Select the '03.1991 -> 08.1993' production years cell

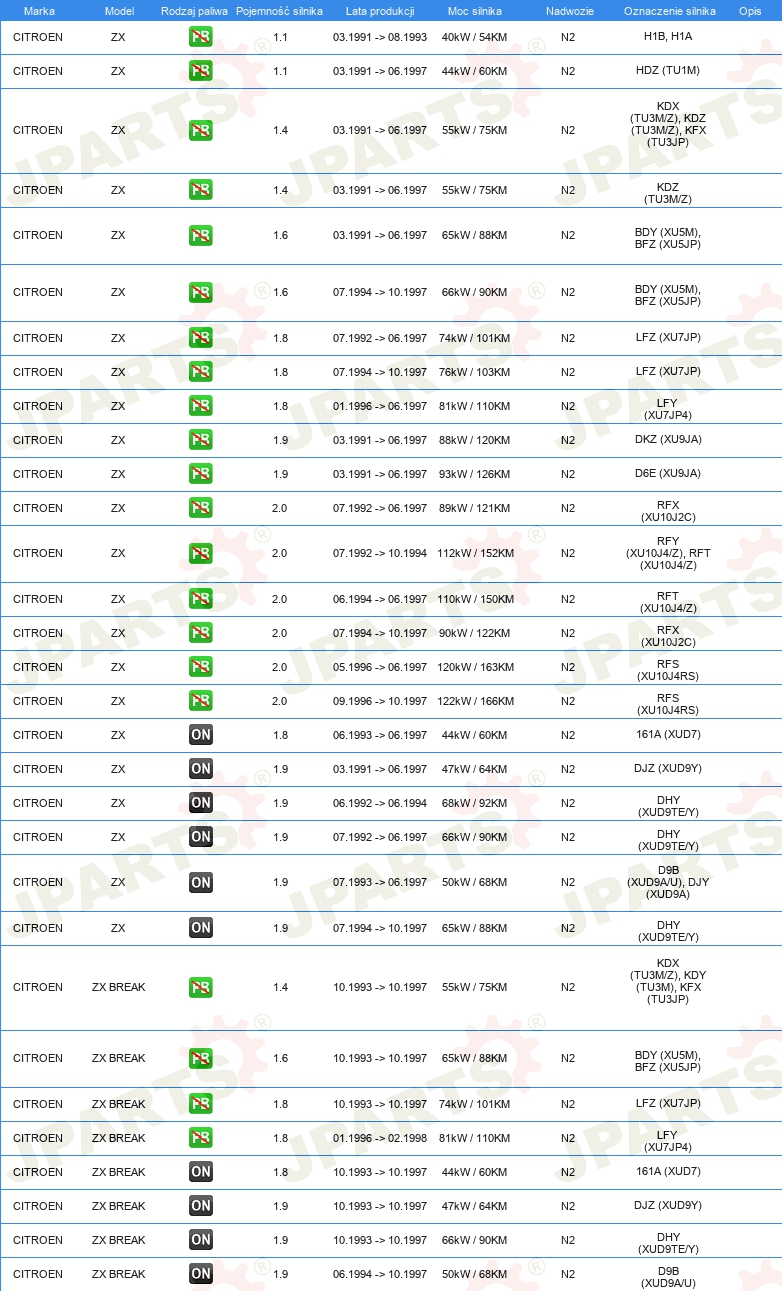click(x=380, y=37)
